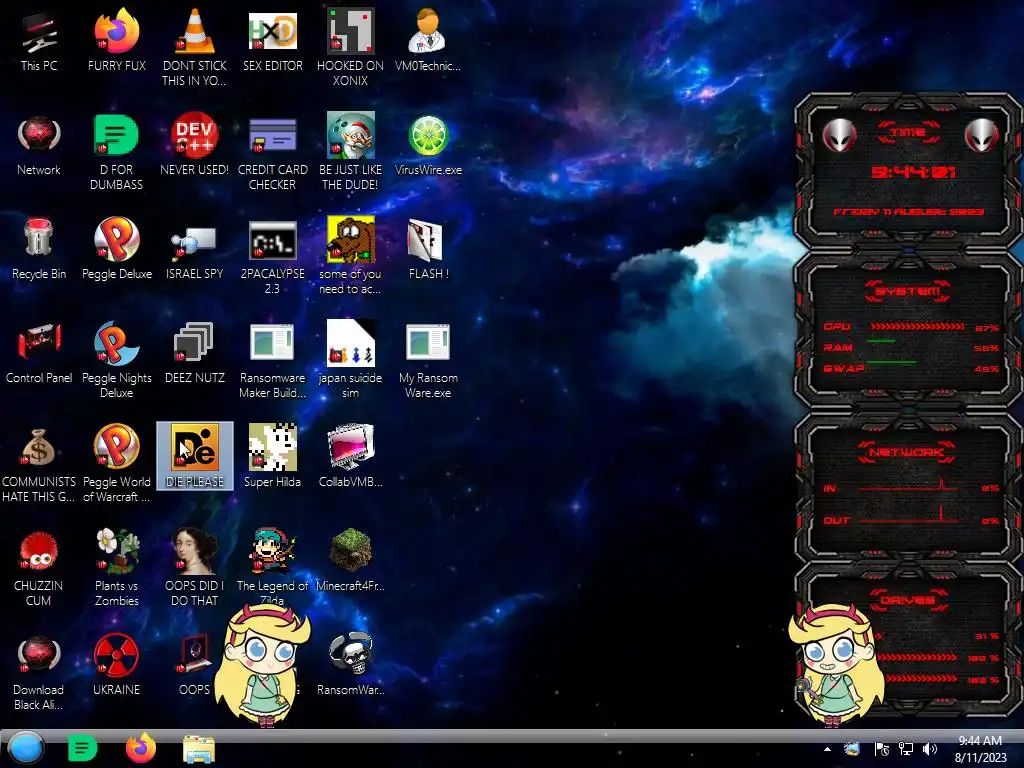Click the DRIVES widget header

(x=908, y=600)
